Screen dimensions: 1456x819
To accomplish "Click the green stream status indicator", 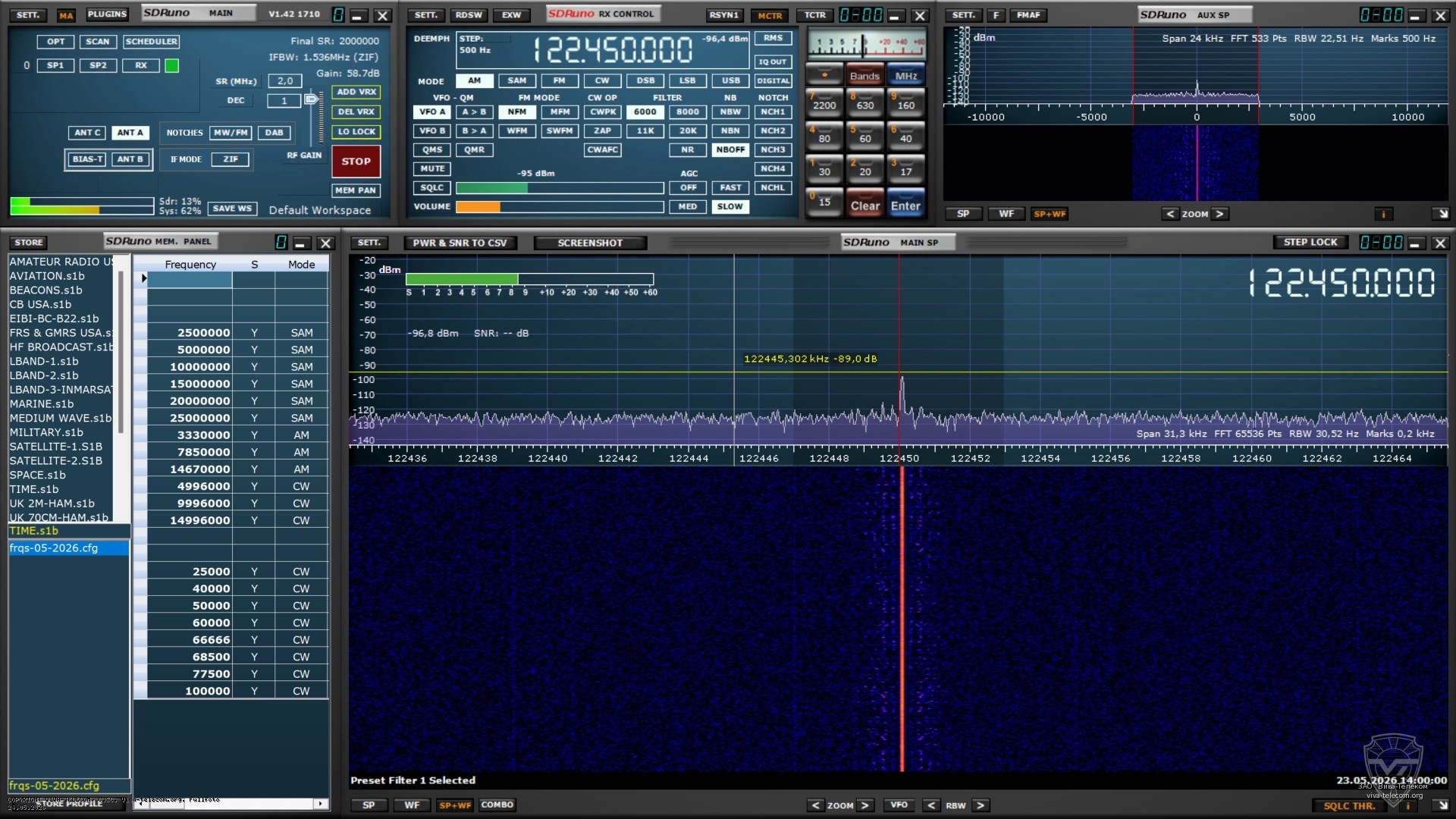I will (172, 65).
